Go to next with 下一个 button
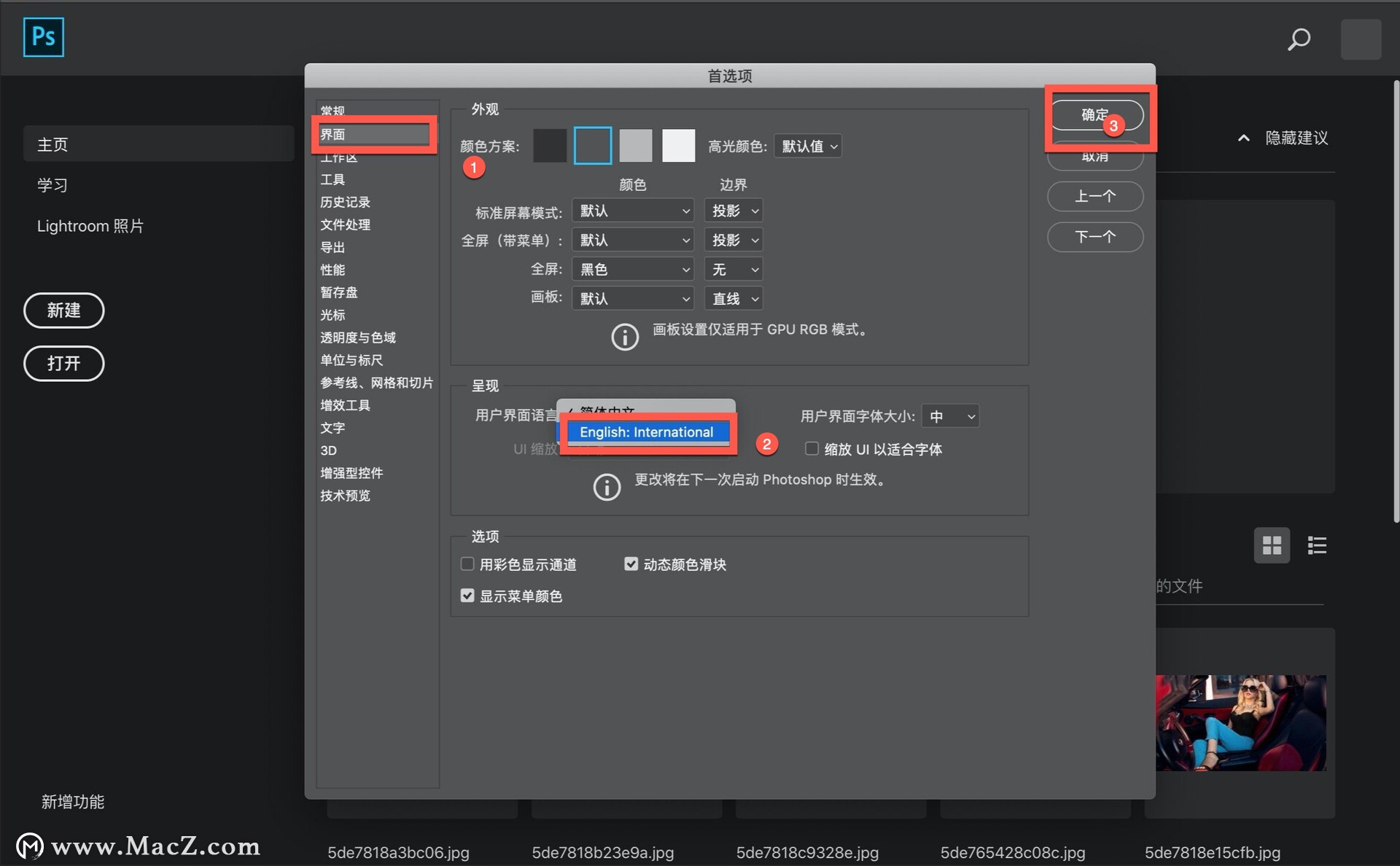The image size is (1400, 866). tap(1095, 237)
